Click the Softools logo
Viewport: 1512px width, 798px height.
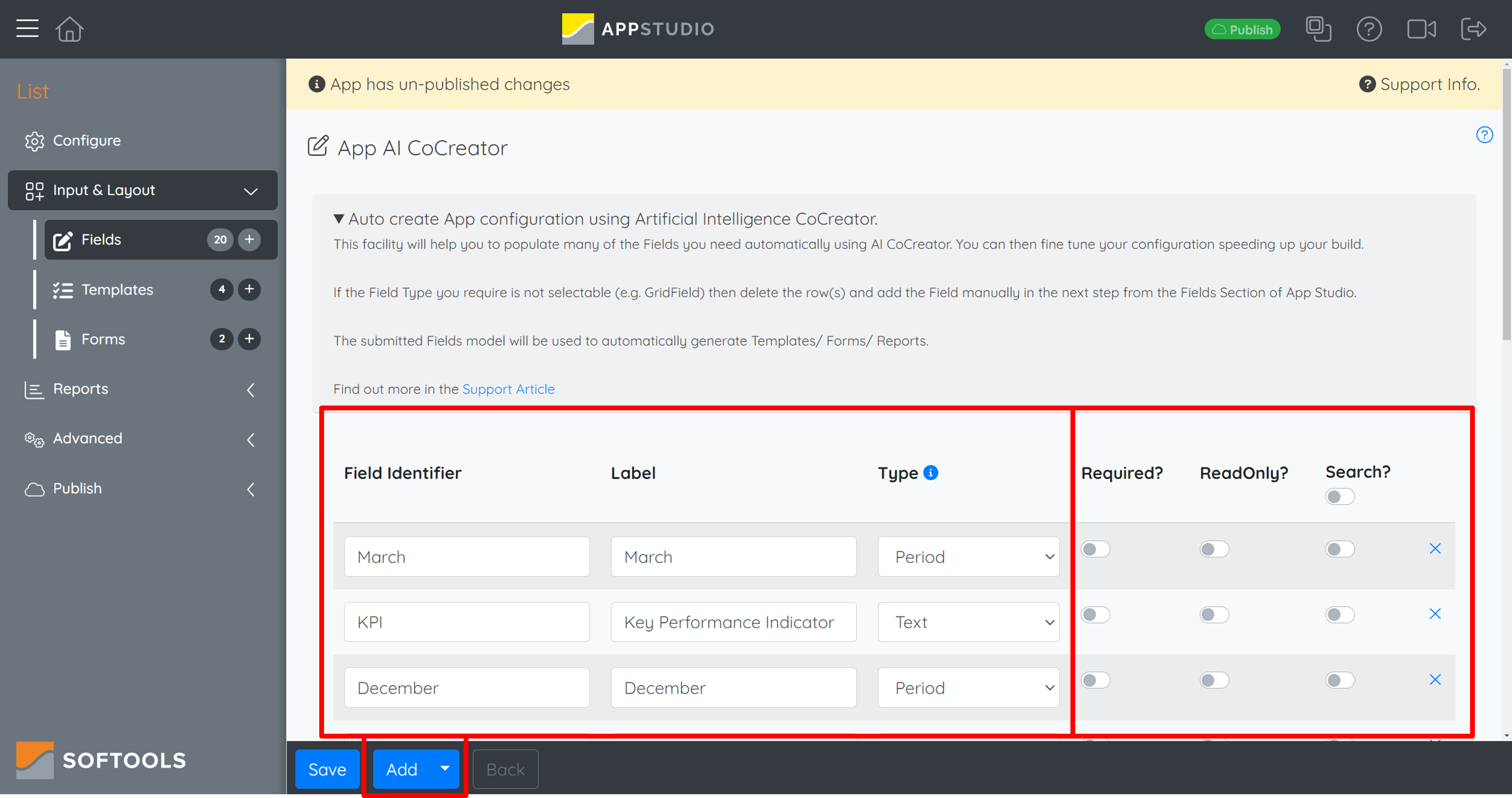coord(101,760)
